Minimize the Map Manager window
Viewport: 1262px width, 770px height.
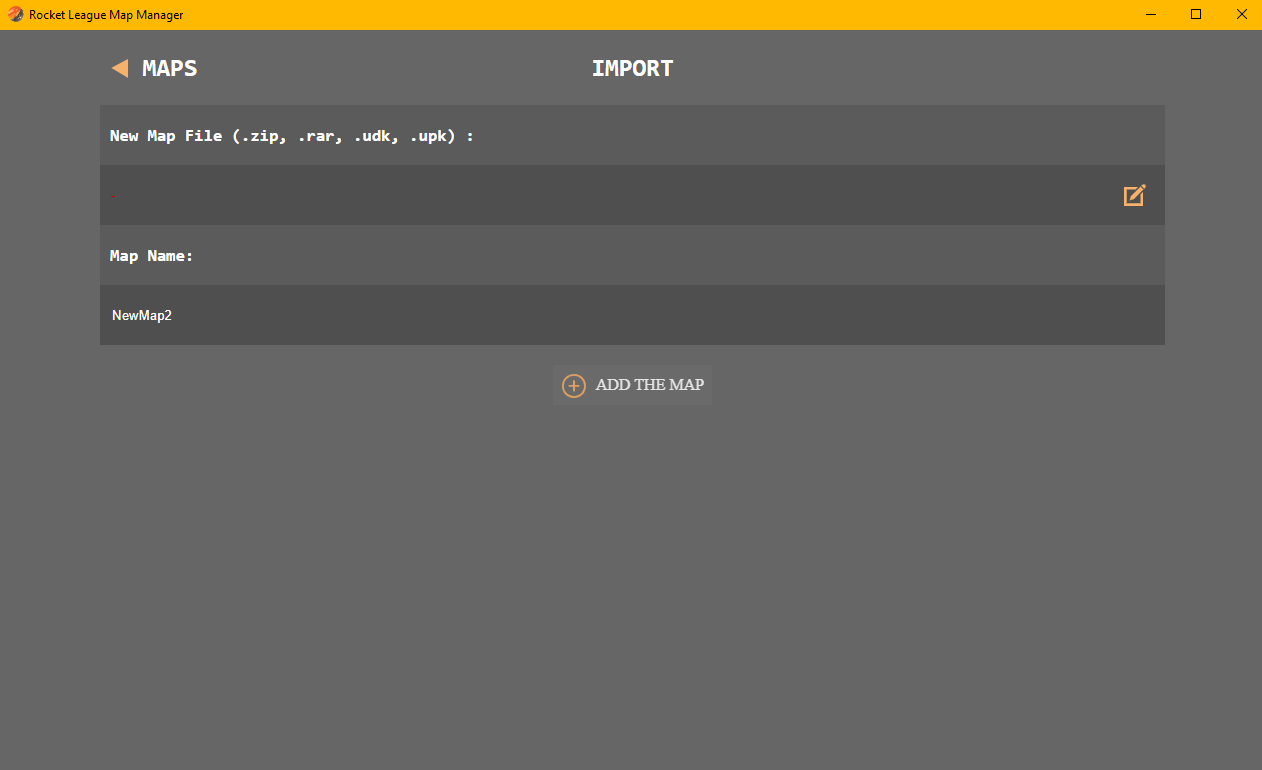point(1151,15)
